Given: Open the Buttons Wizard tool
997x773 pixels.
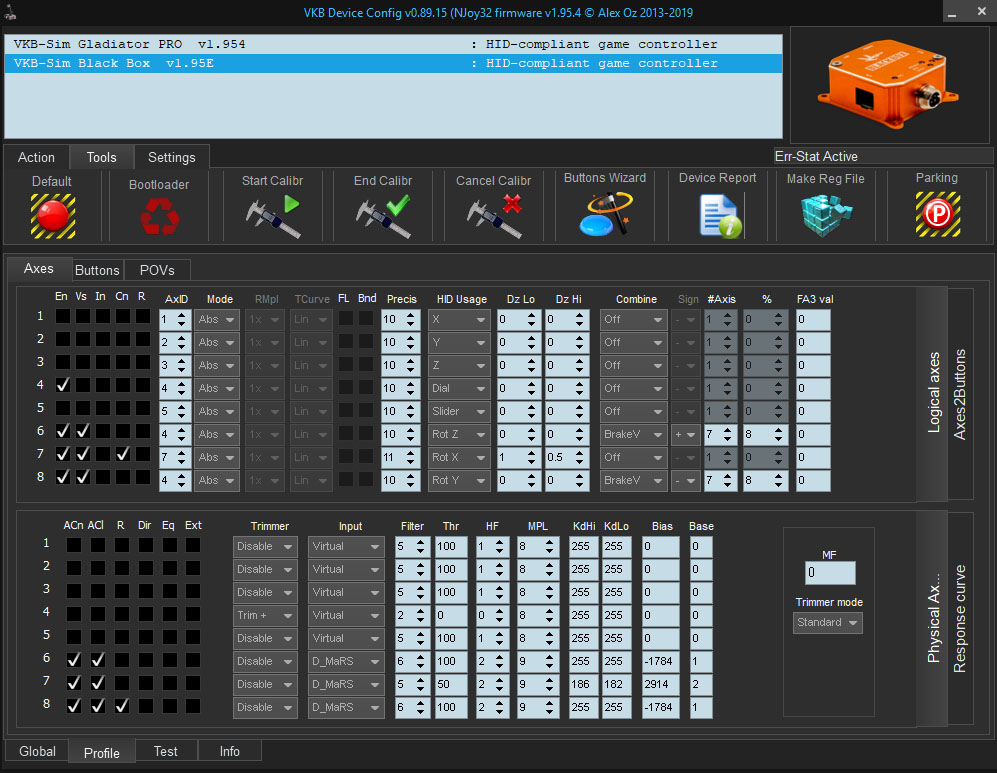Looking at the screenshot, I should tap(605, 214).
